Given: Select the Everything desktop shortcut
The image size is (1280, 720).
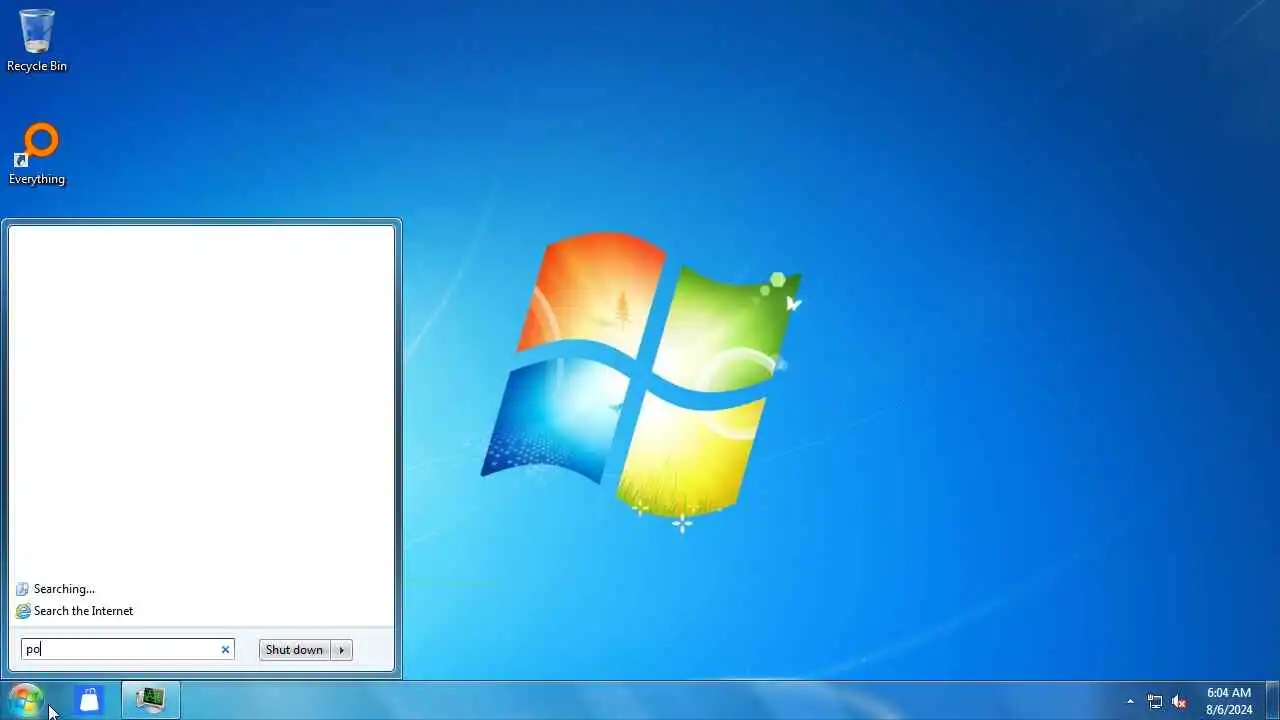Looking at the screenshot, I should coord(37,154).
